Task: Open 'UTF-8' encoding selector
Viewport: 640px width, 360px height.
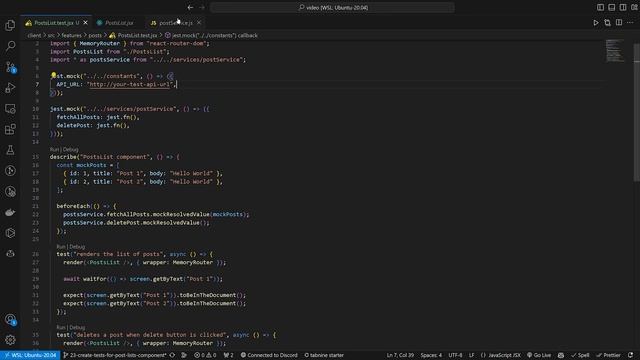Action: pyautogui.click(x=456, y=355)
